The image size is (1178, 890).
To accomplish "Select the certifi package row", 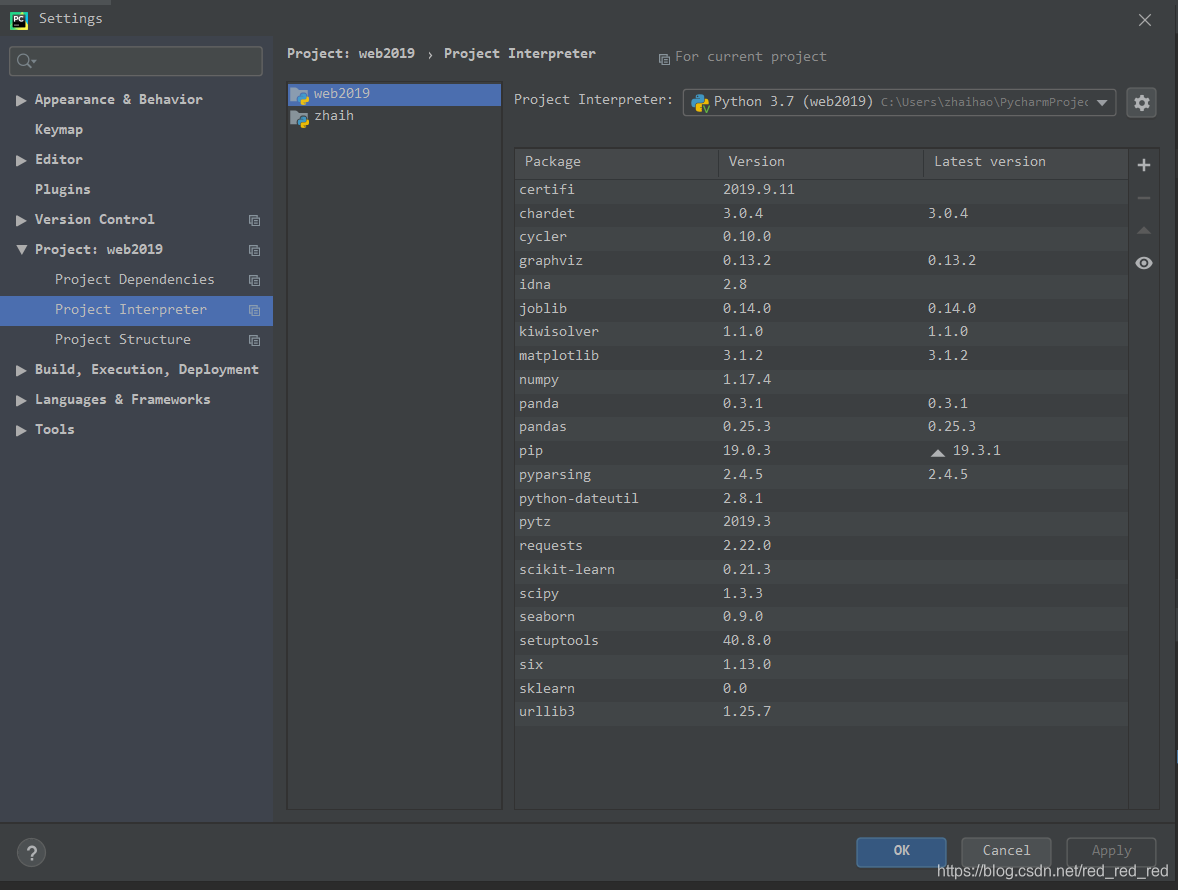I will 821,190.
